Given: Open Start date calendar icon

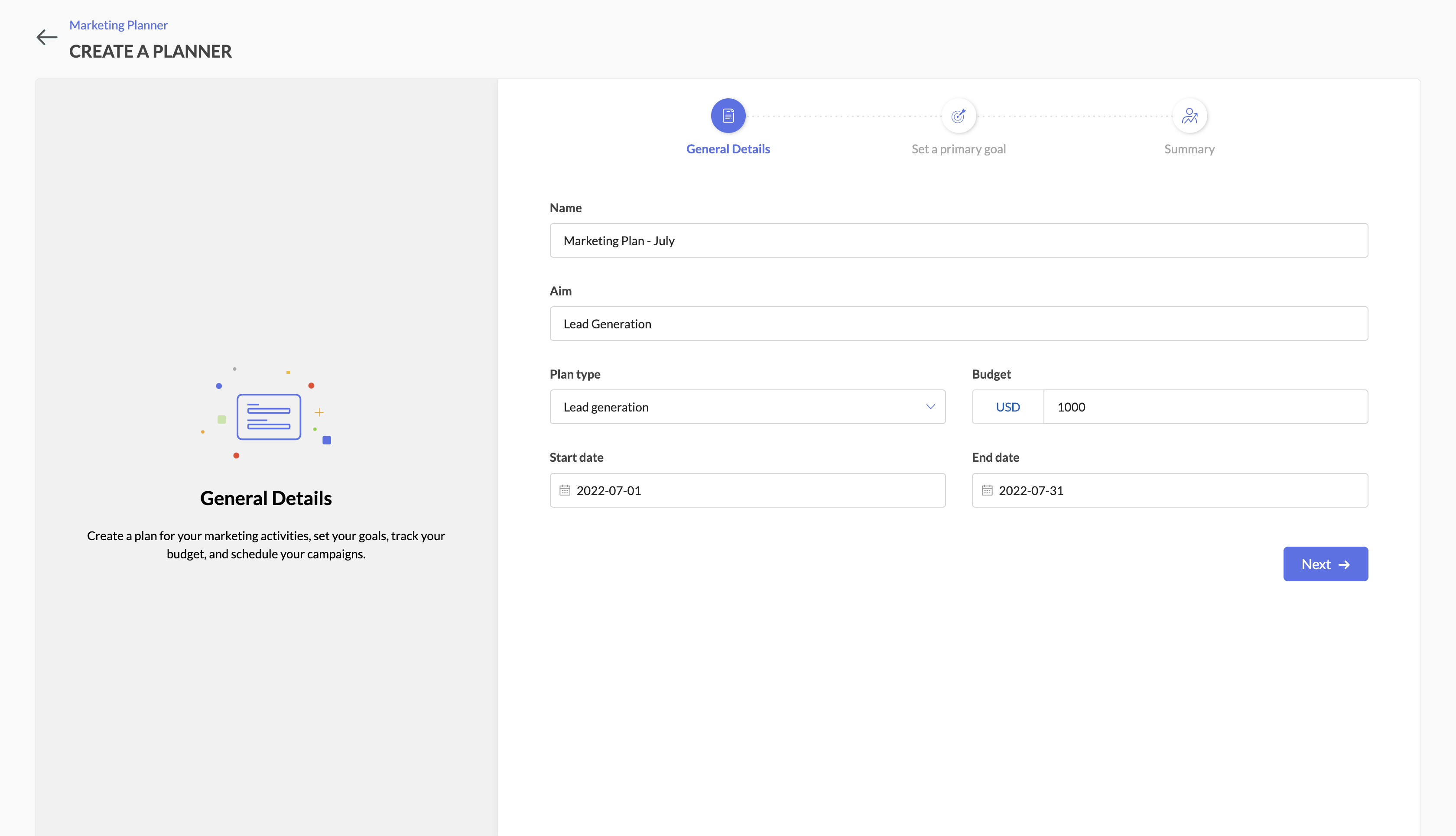Looking at the screenshot, I should [565, 490].
